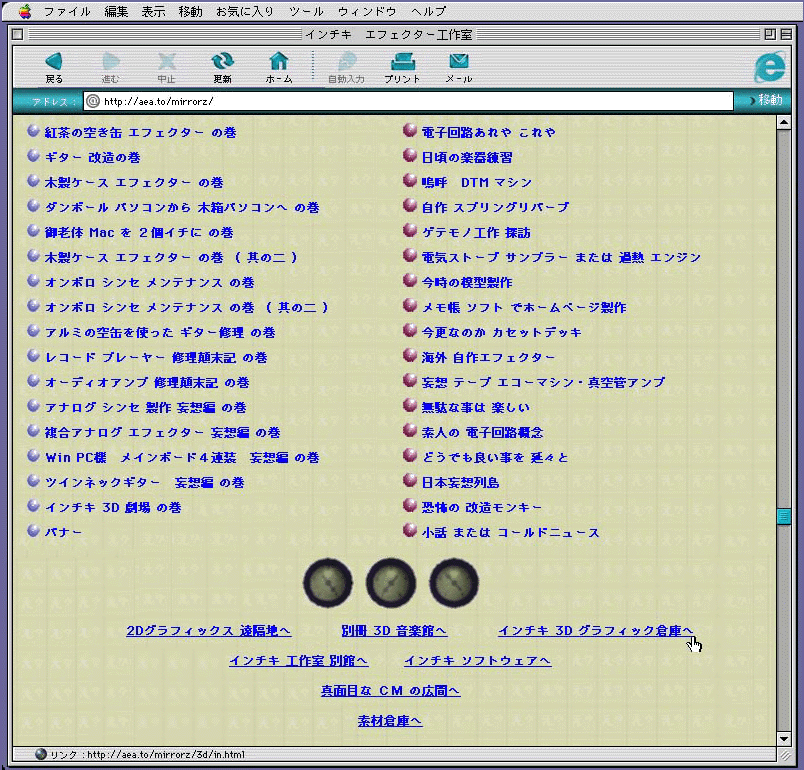Image resolution: width=804 pixels, height=770 pixels.
Task: Click the Print (プリント) printer icon
Action: click(402, 62)
